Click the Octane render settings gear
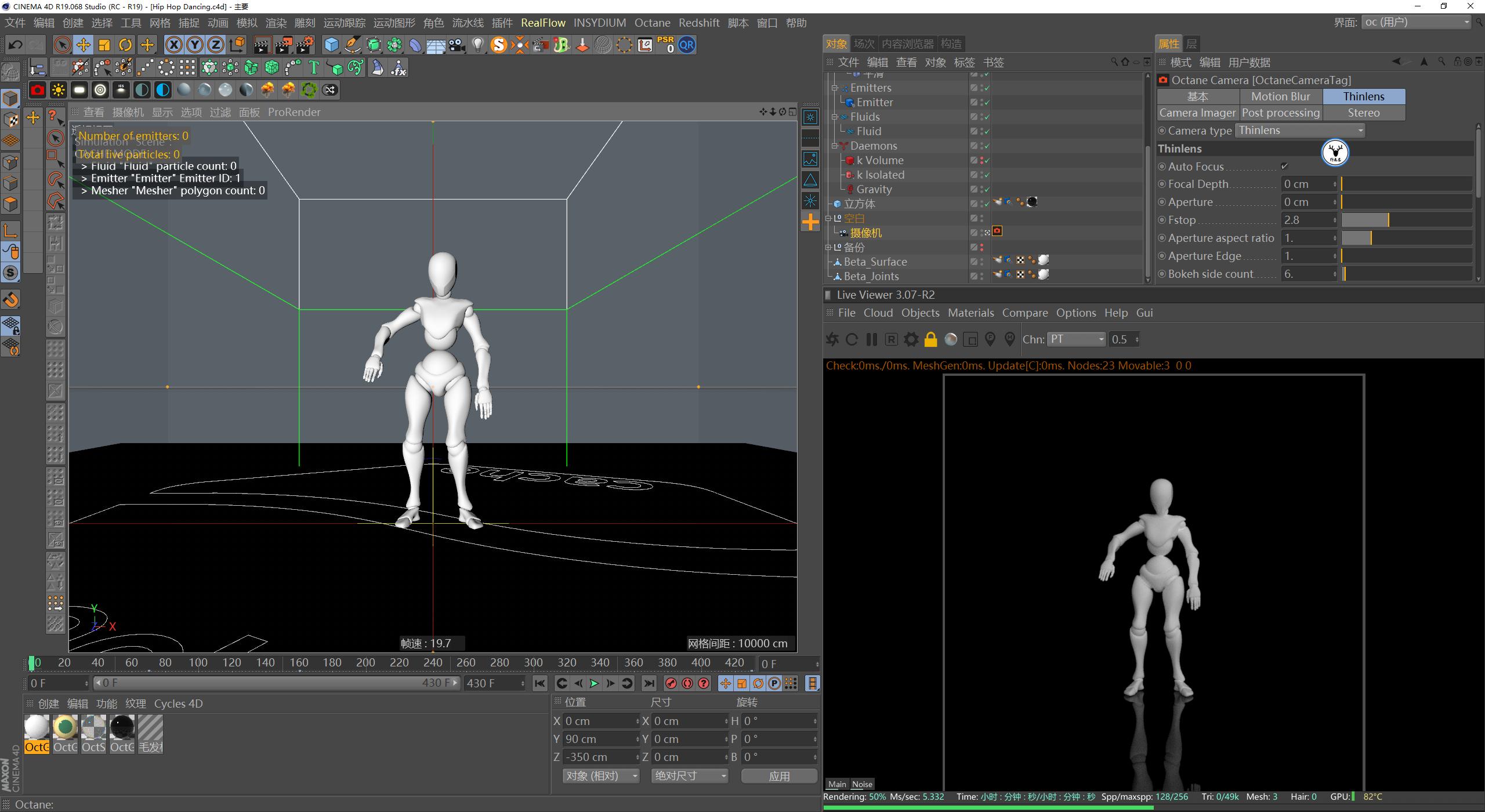 point(911,339)
